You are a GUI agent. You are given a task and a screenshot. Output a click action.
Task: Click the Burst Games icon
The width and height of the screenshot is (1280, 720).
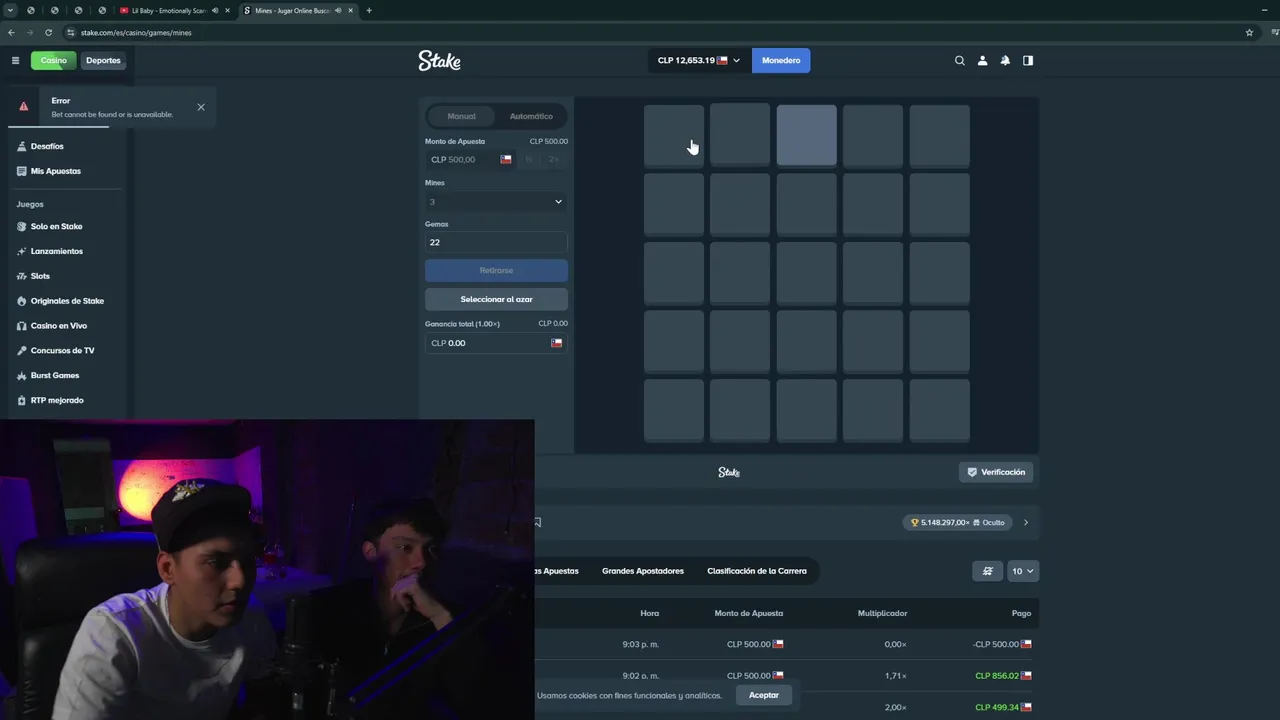point(22,375)
